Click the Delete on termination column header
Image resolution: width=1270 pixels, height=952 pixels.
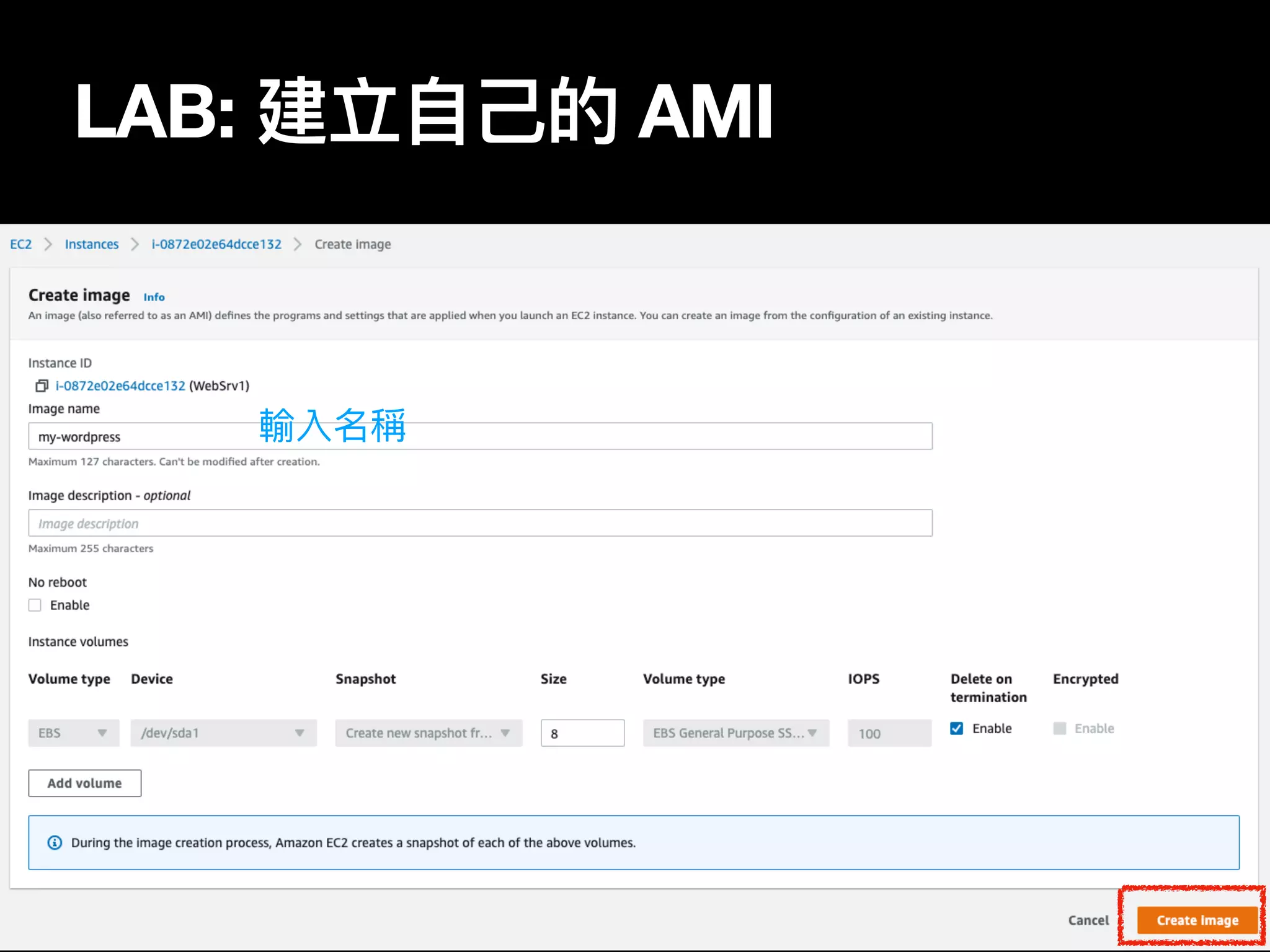click(988, 688)
